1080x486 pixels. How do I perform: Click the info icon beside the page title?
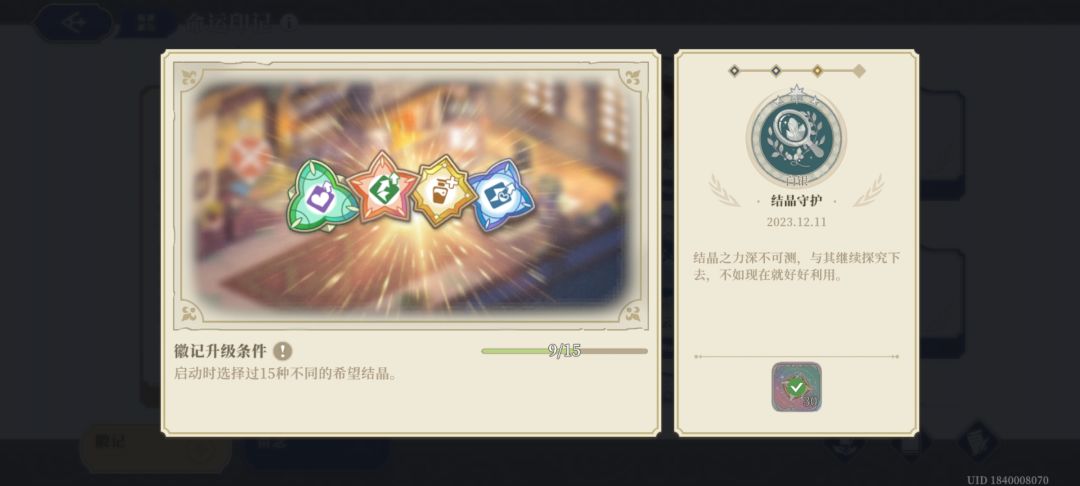[289, 23]
